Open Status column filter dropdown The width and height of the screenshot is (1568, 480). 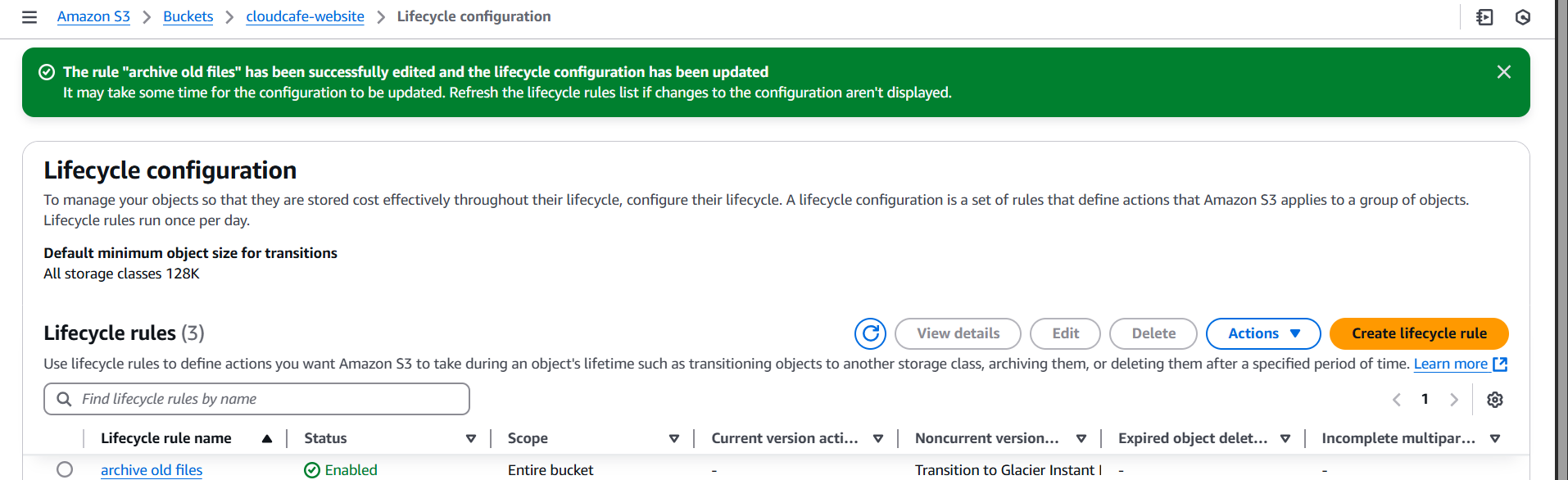point(471,439)
